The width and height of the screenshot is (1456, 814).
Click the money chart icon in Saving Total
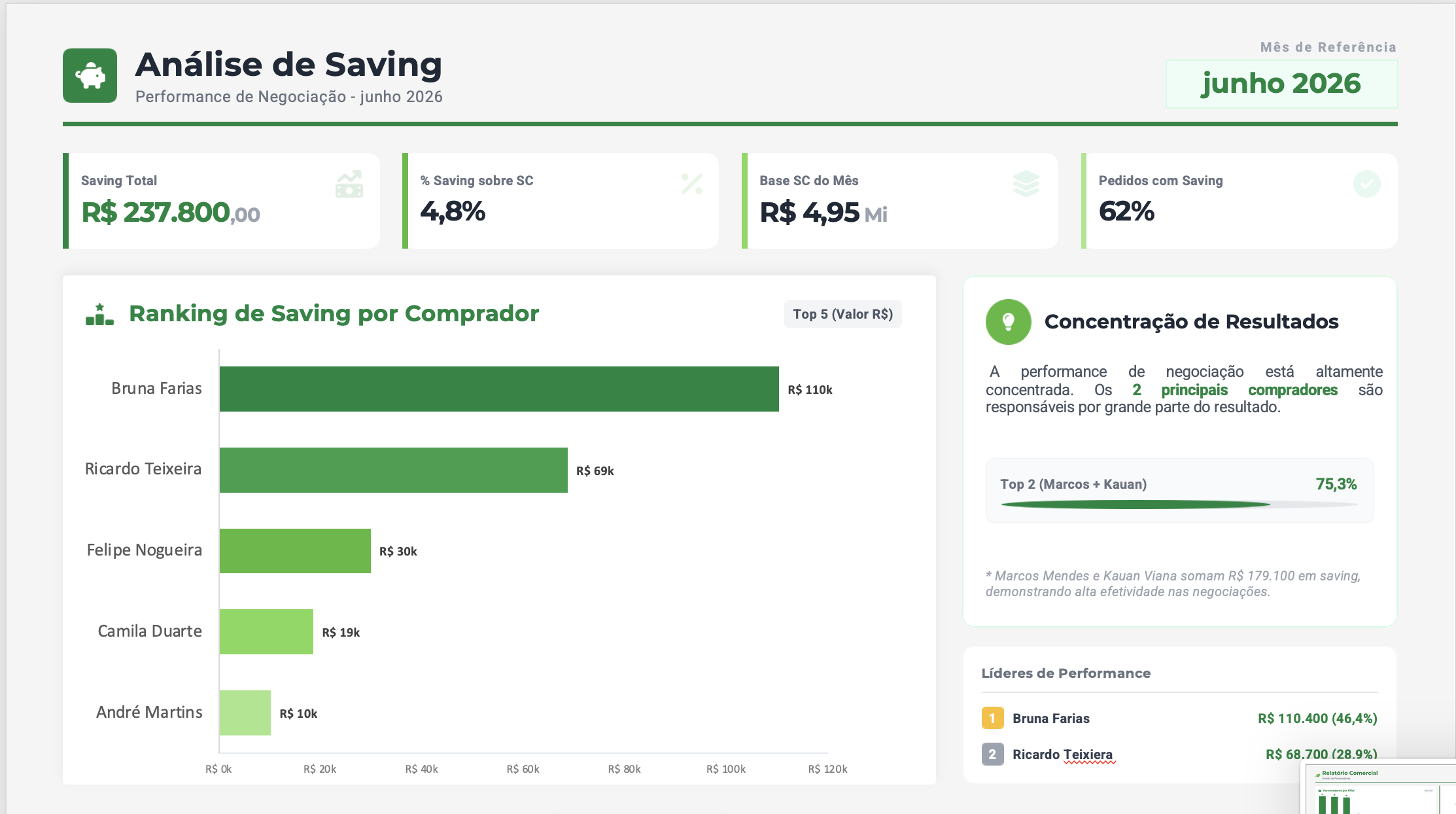click(x=349, y=184)
